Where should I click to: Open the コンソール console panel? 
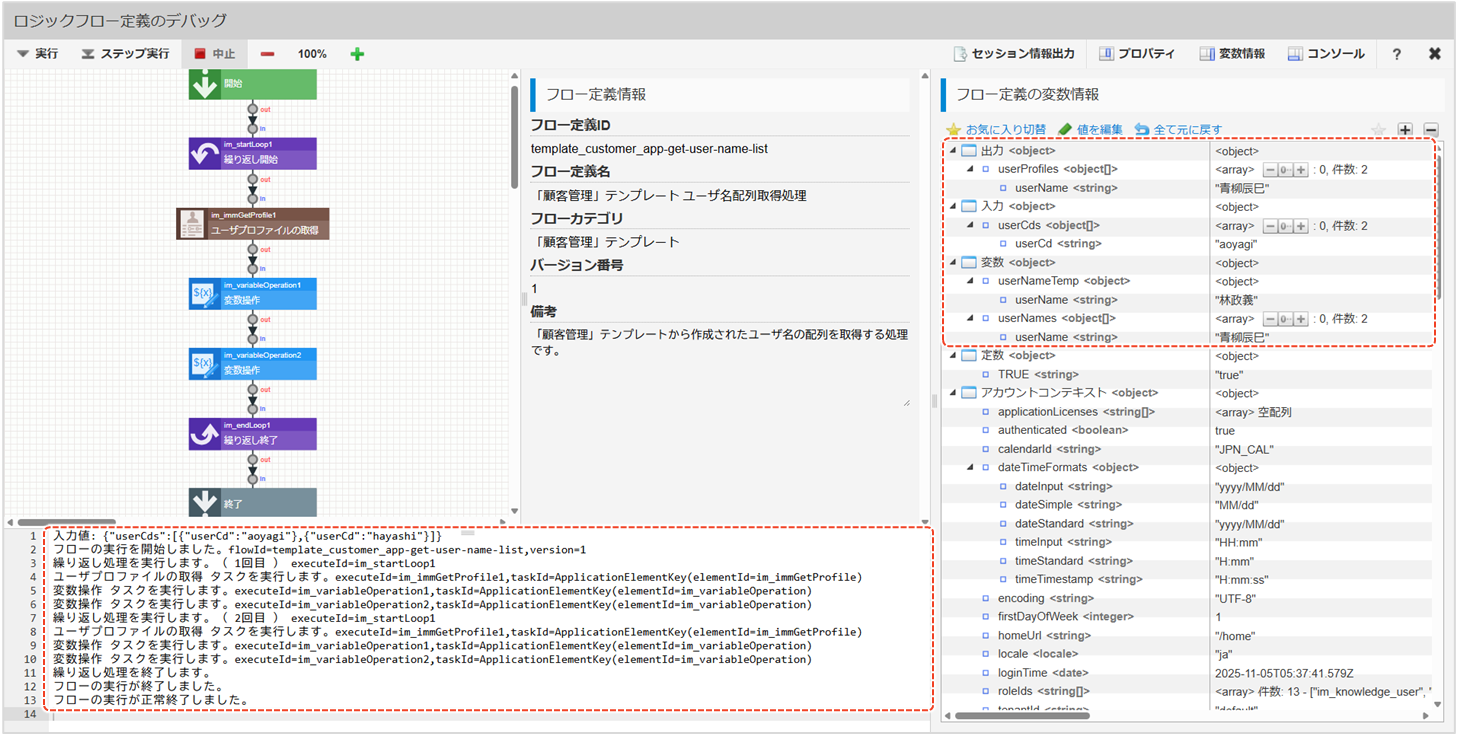[1325, 54]
